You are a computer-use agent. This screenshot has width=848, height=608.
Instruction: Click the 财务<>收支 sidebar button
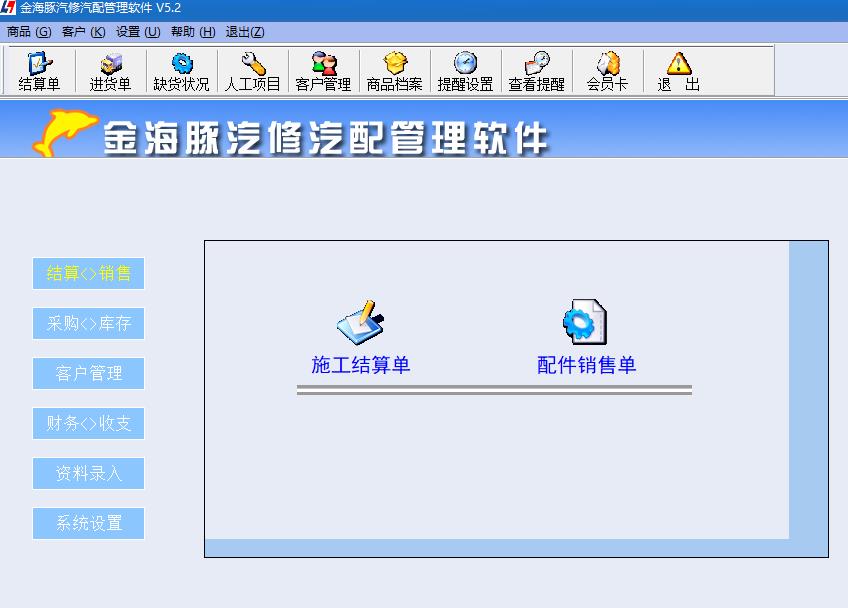[89, 423]
